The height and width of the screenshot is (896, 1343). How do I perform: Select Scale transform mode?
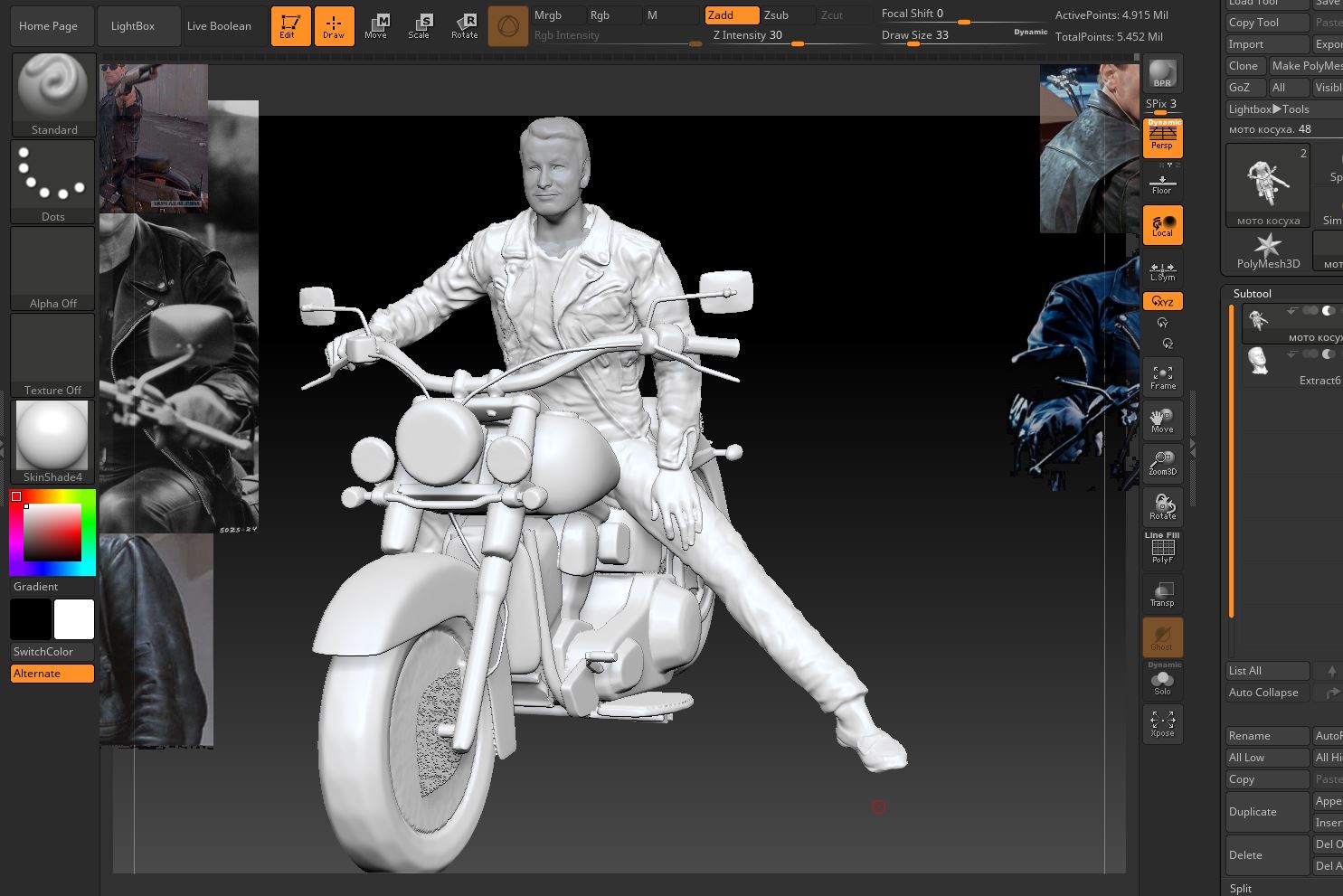[x=419, y=26]
